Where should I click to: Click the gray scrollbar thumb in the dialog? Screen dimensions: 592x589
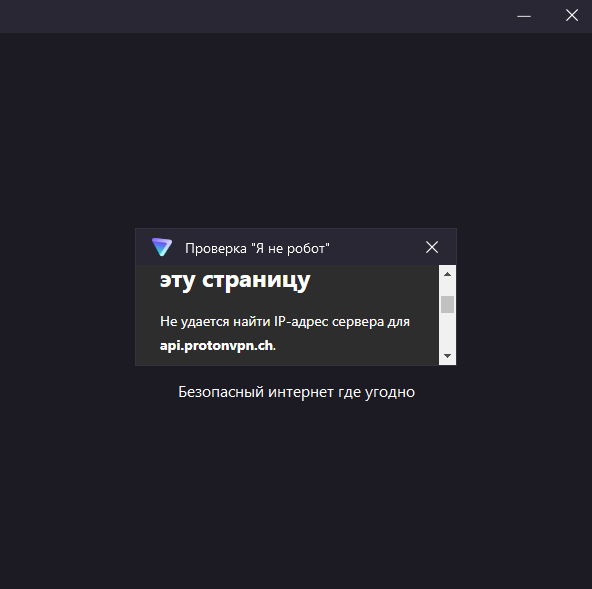tap(447, 304)
